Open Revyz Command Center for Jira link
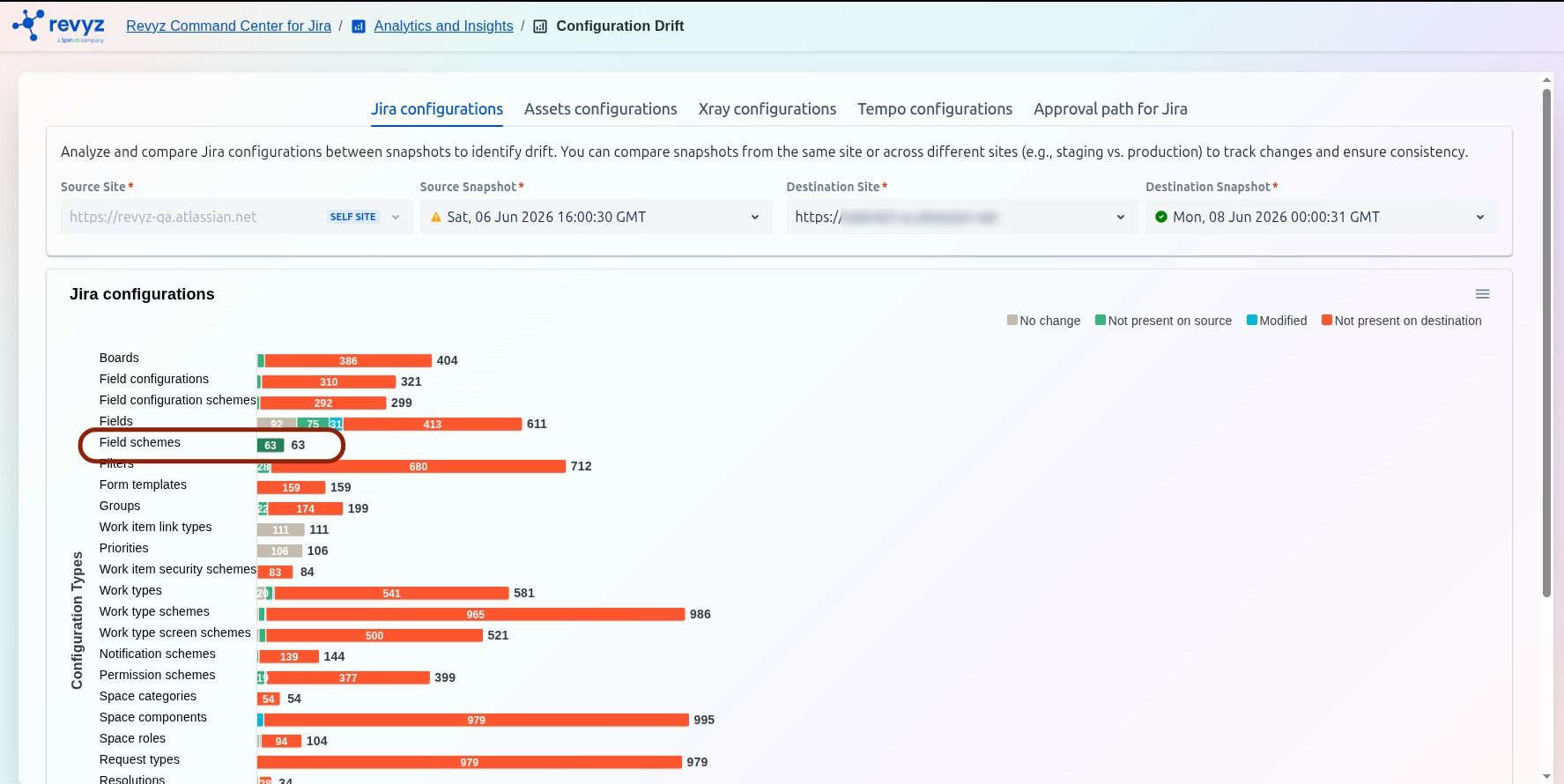The image size is (1564, 784). [x=228, y=26]
